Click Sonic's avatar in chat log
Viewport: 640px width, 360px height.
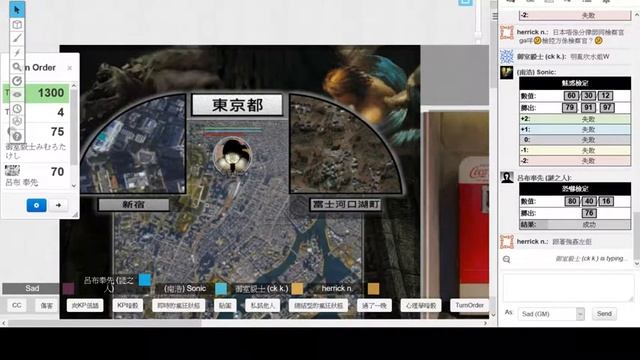(x=507, y=73)
